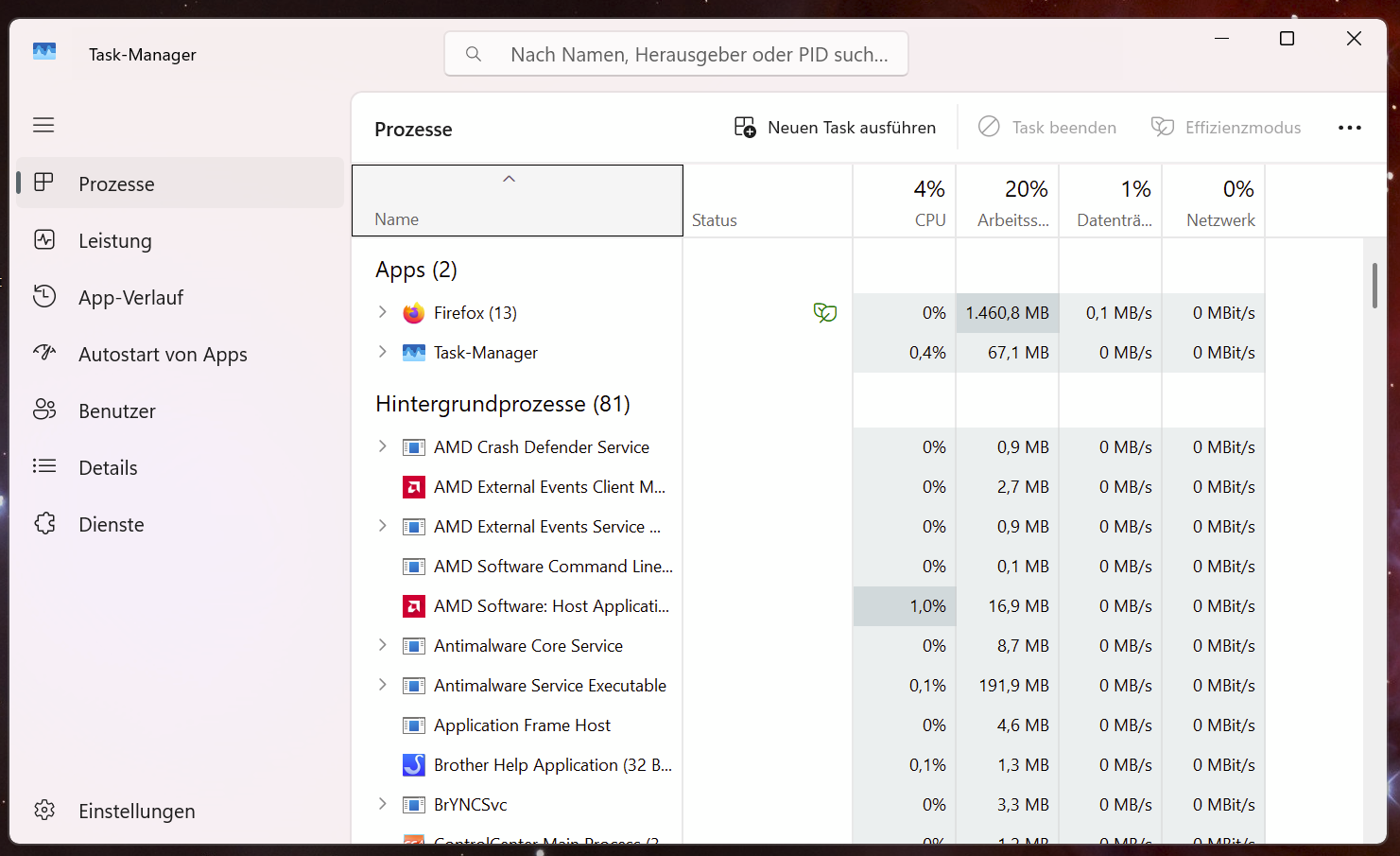Click Neuen Task ausführen button
The image size is (1400, 856).
tap(835, 128)
